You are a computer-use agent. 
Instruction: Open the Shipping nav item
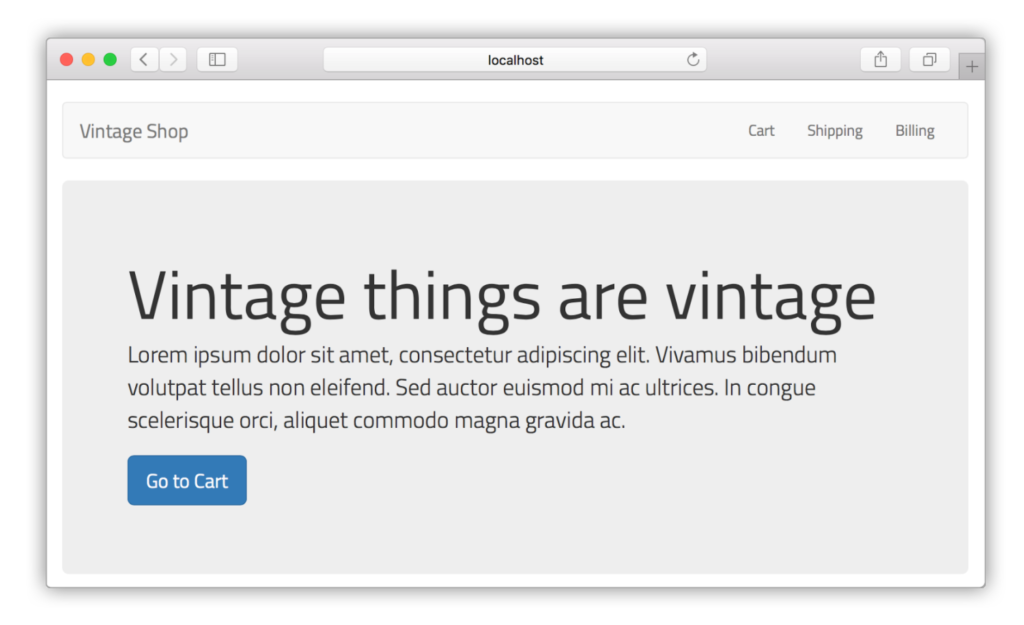(x=835, y=131)
